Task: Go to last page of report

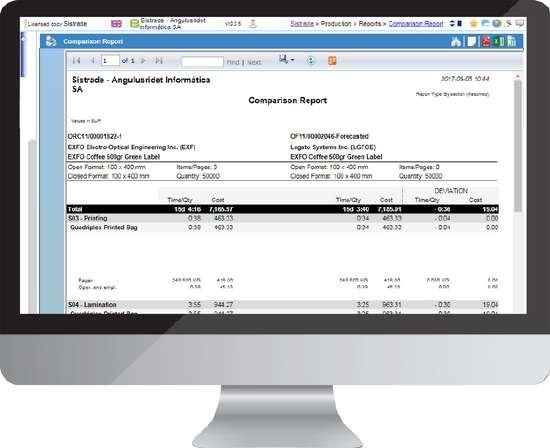Action: (x=159, y=61)
